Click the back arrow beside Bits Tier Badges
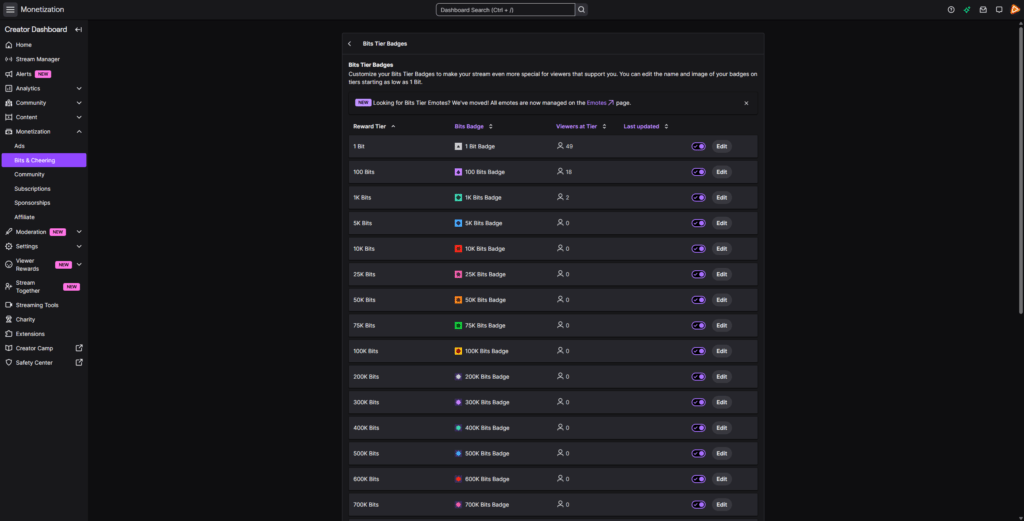This screenshot has width=1024, height=521. click(350, 44)
